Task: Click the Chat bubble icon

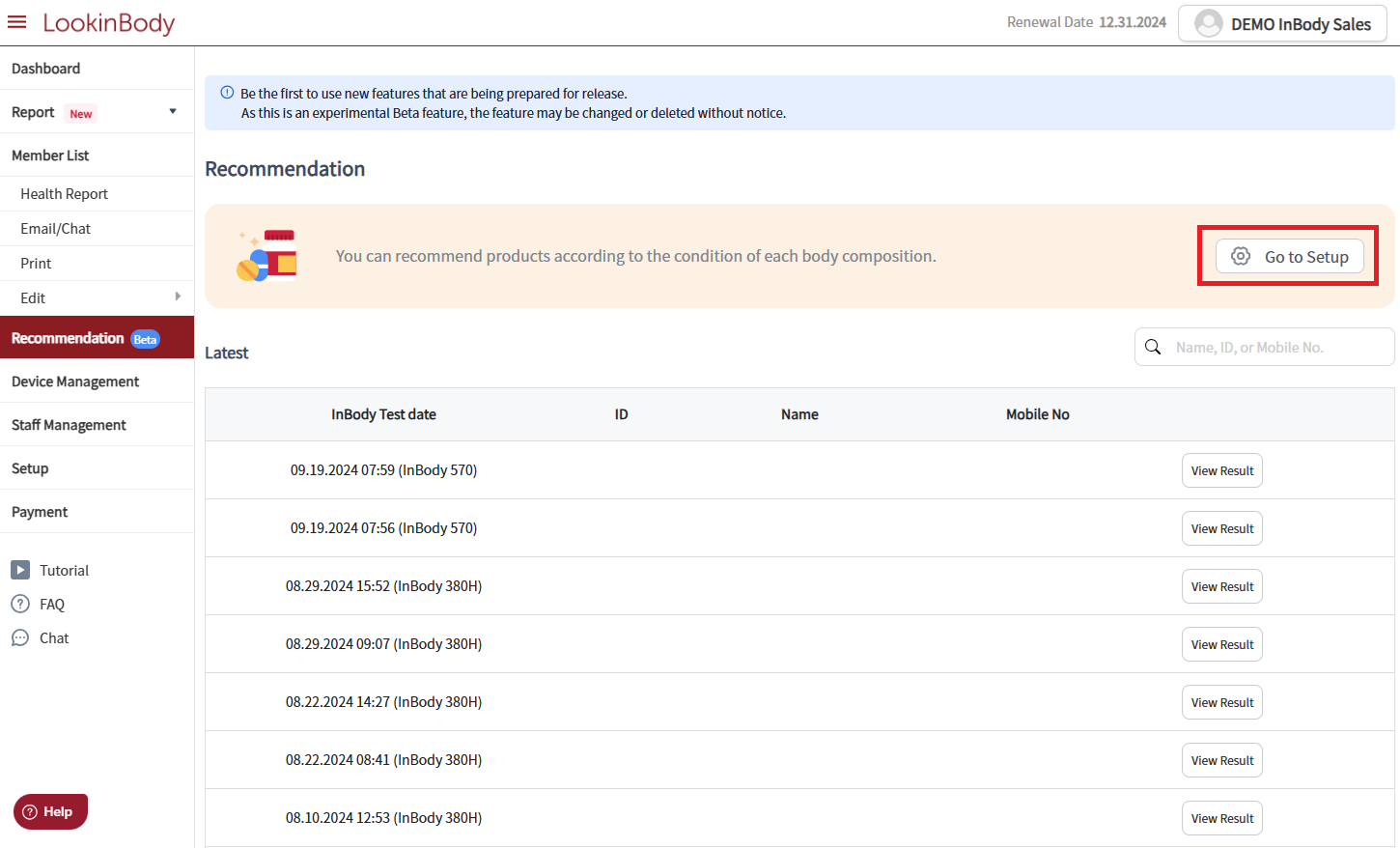Action: (x=20, y=637)
